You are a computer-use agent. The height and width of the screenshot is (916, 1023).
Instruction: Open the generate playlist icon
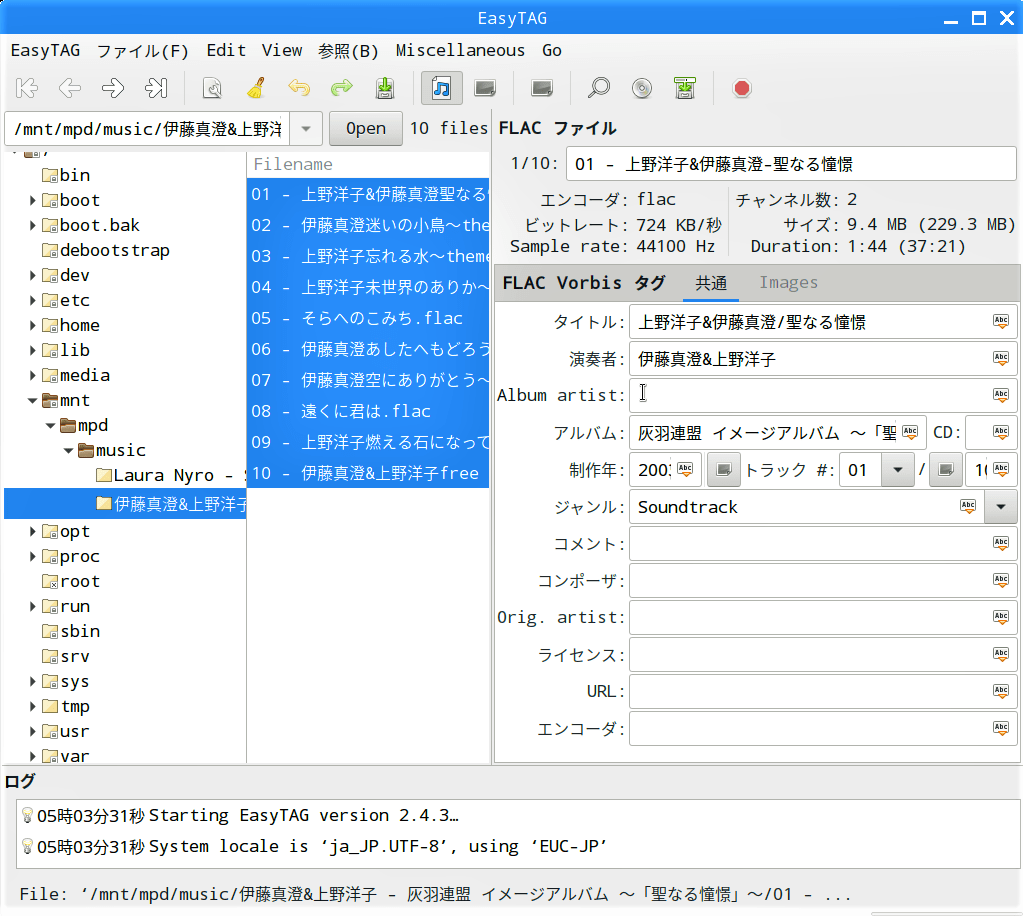[x=685, y=88]
